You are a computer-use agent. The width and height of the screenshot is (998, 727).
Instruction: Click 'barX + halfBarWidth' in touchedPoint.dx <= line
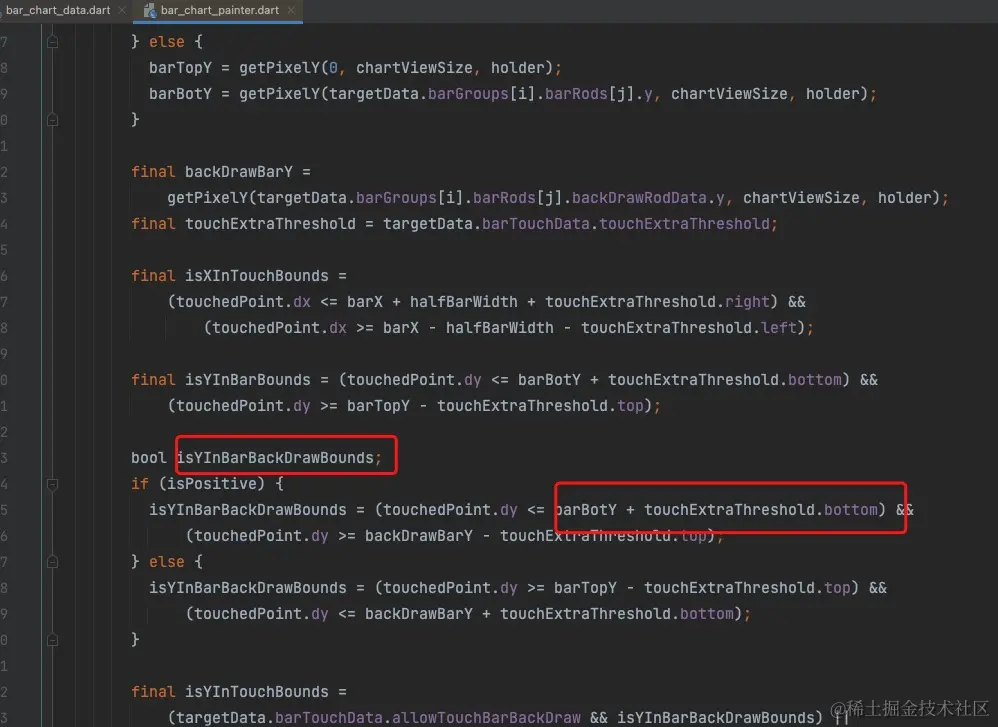point(432,302)
